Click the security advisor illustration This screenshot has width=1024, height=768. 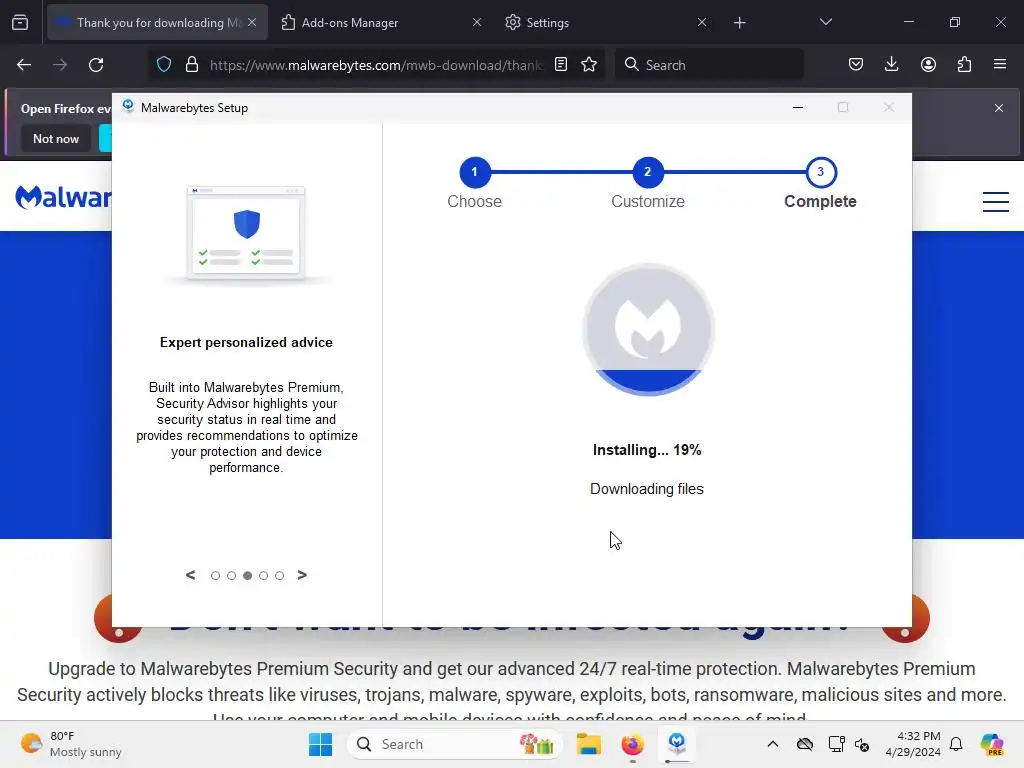click(x=246, y=235)
